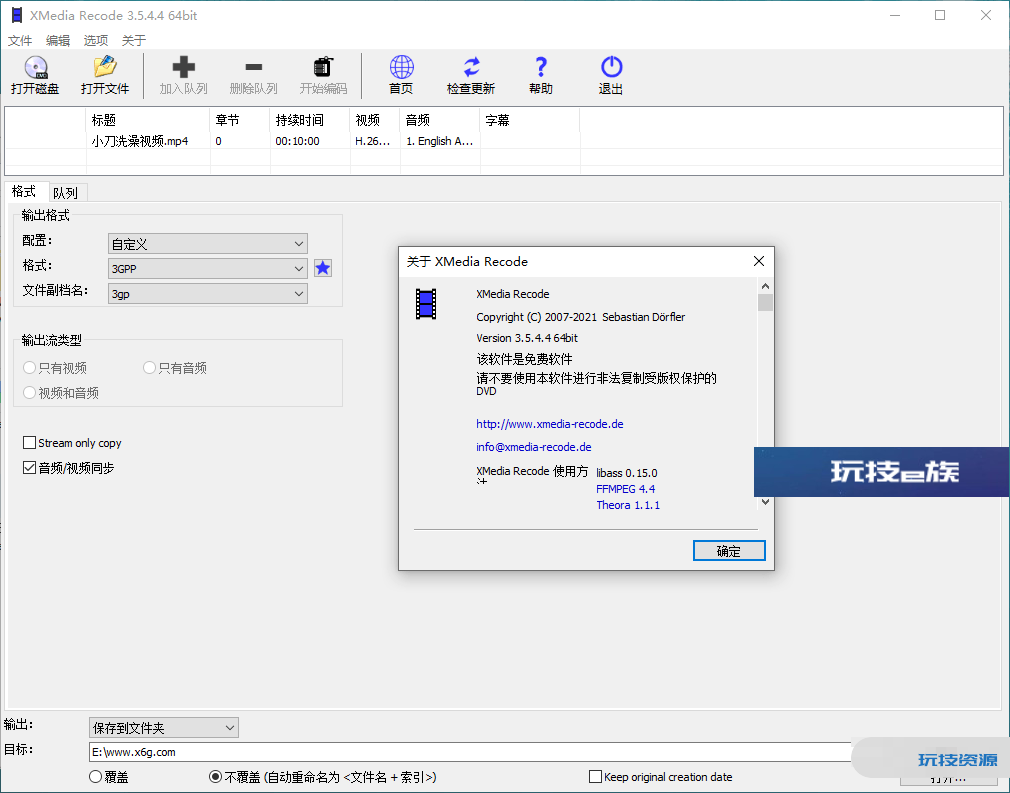Click the blue star favorite icon

point(323,268)
